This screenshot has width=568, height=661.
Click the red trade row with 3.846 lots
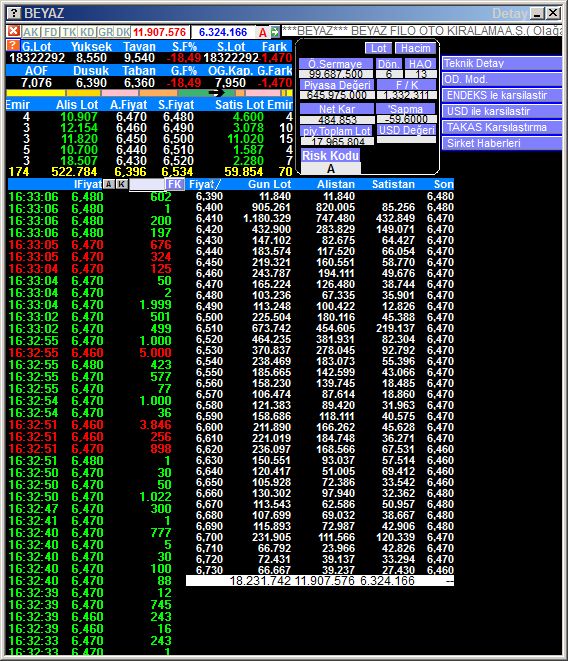pos(90,425)
